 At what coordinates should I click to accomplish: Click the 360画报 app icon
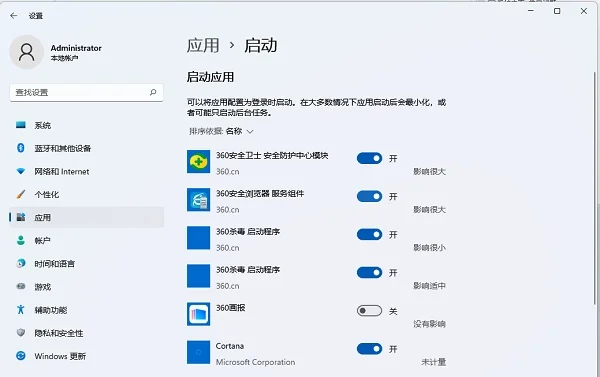pos(198,314)
